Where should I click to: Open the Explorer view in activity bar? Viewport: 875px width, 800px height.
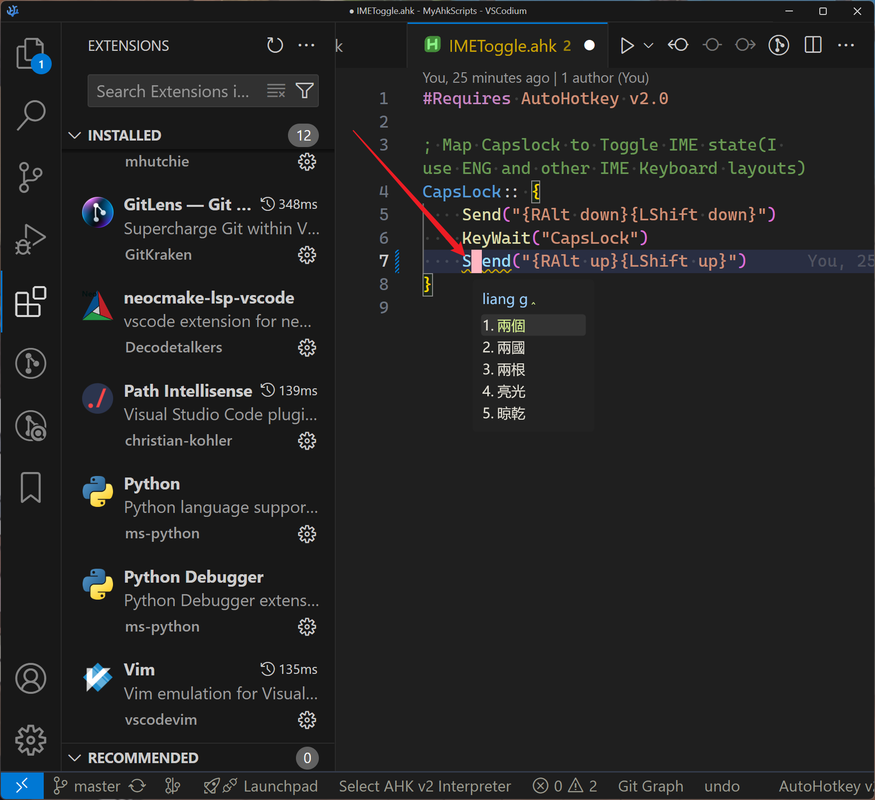(31, 54)
